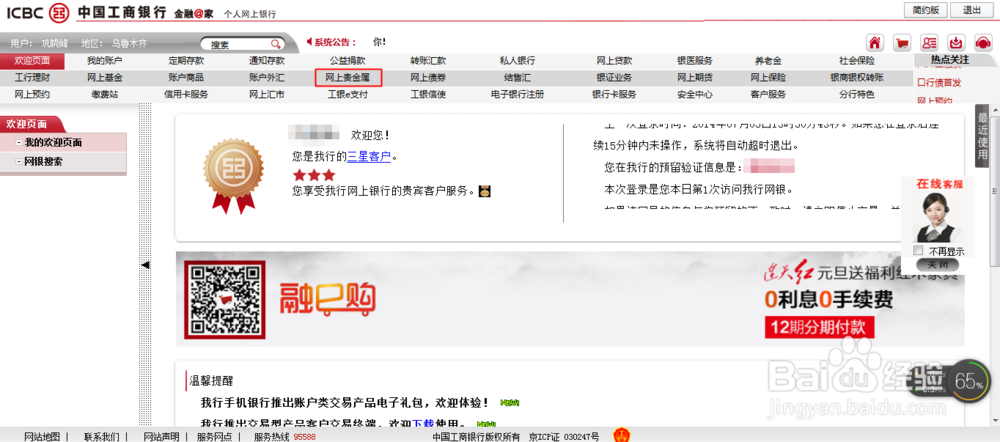Open the 三星客户 link
Screen dimensions: 1000x442
369,156
